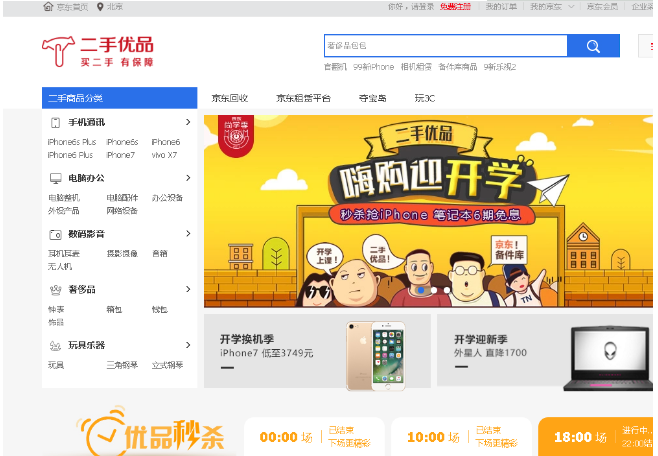This screenshot has width=658, height=456.
Task: Open the 箱包 subcategory link
Action: pyautogui.click(x=114, y=310)
